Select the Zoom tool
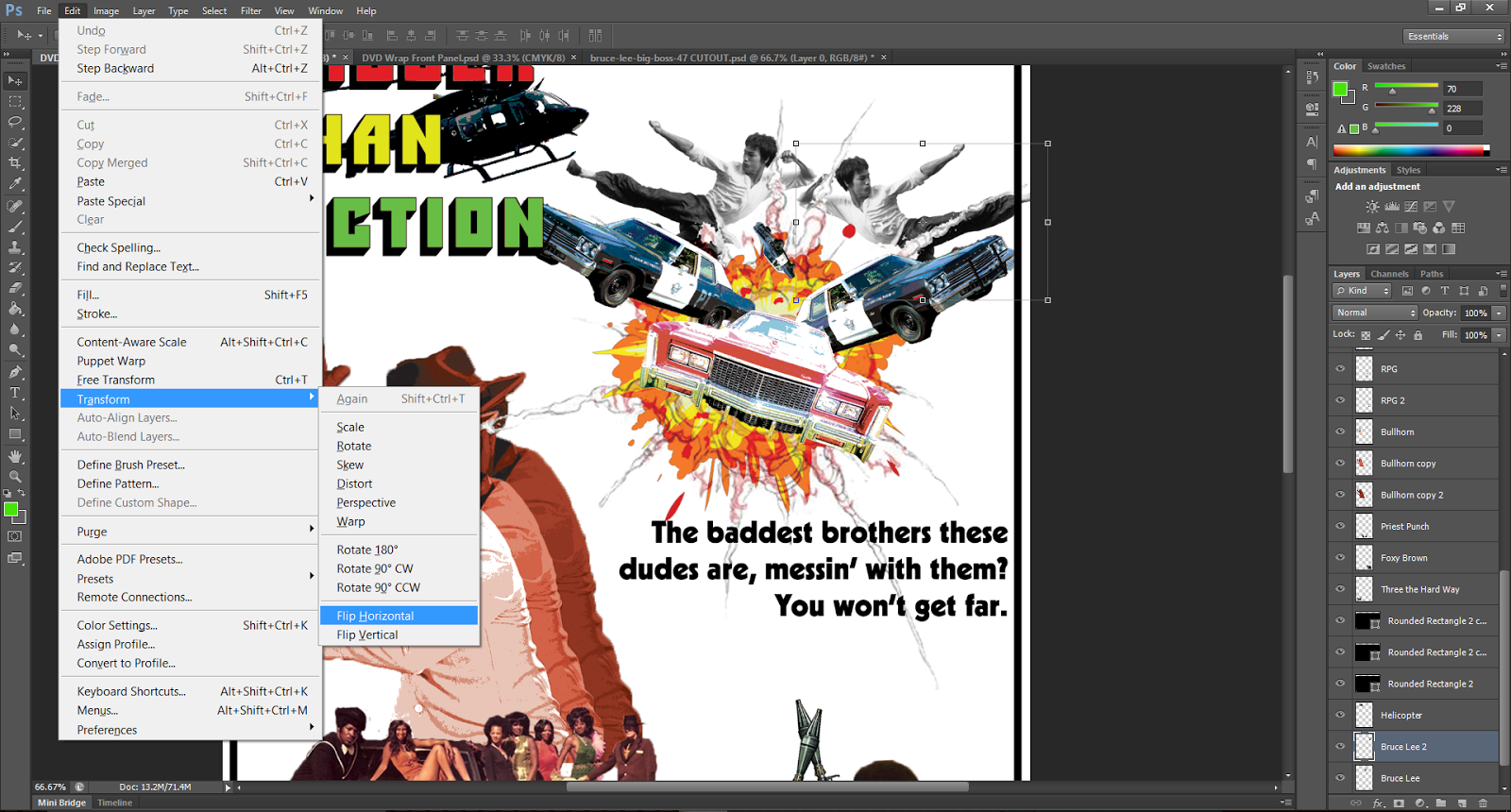This screenshot has height=812, width=1511. [15, 477]
